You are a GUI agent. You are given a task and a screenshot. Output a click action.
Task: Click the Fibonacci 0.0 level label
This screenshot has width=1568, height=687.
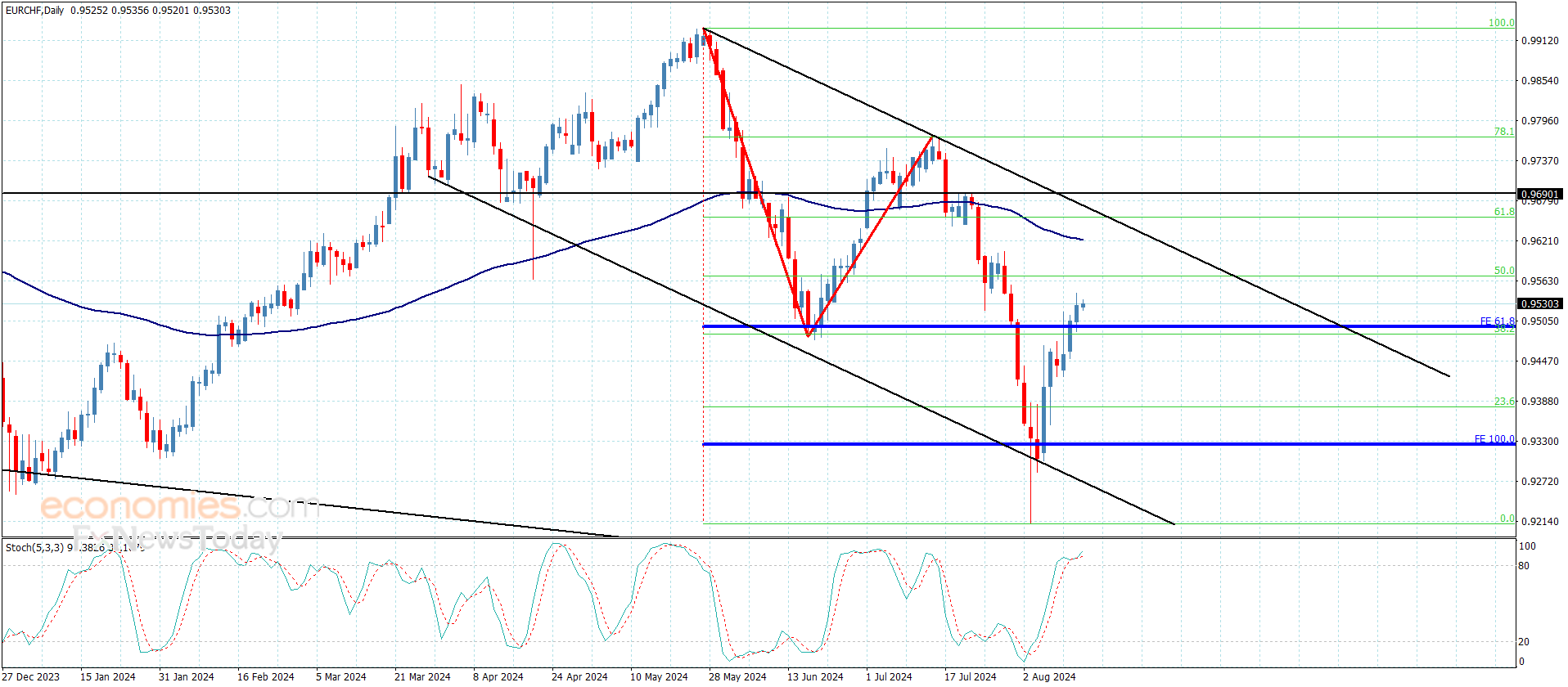(1507, 519)
